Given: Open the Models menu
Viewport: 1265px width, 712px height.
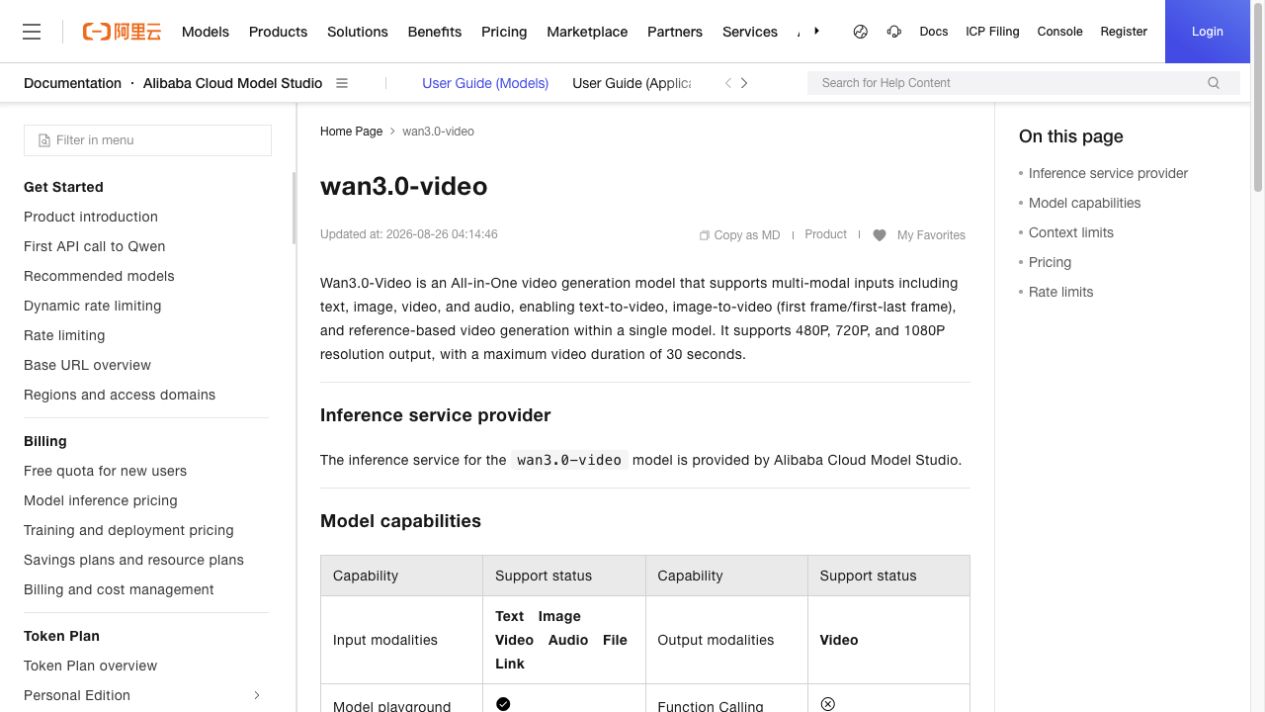Looking at the screenshot, I should click(x=205, y=31).
